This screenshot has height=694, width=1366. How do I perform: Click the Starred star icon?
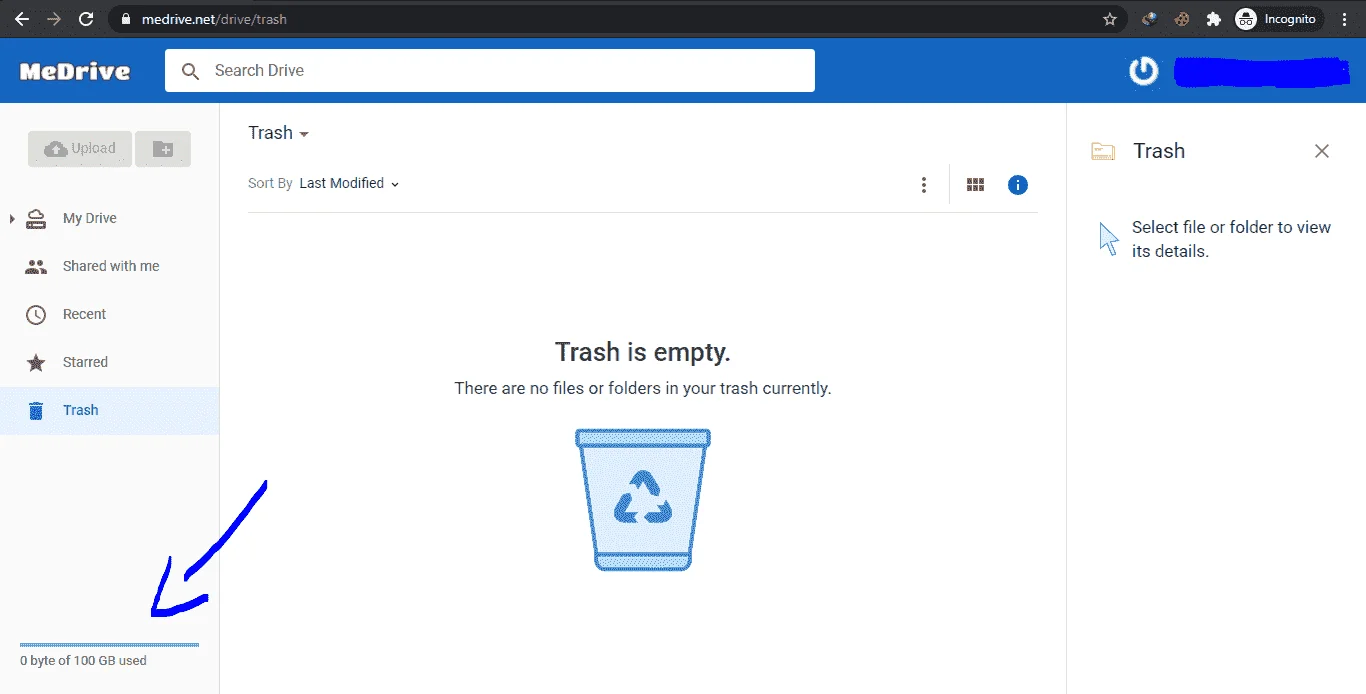(36, 363)
